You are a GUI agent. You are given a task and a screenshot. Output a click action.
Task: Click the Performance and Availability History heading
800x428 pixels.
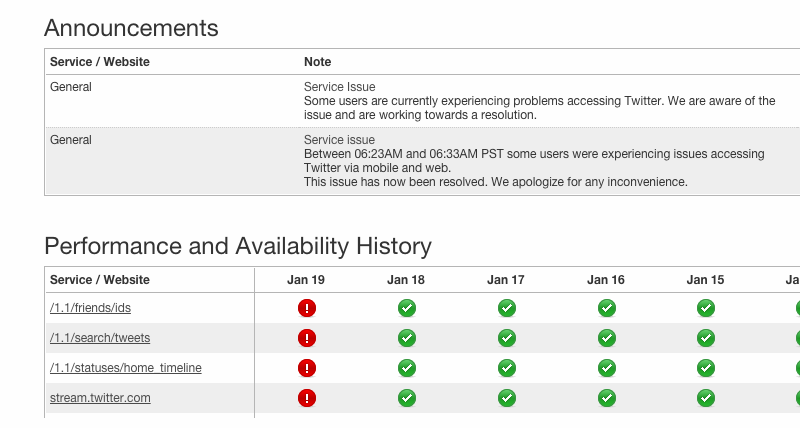(238, 246)
